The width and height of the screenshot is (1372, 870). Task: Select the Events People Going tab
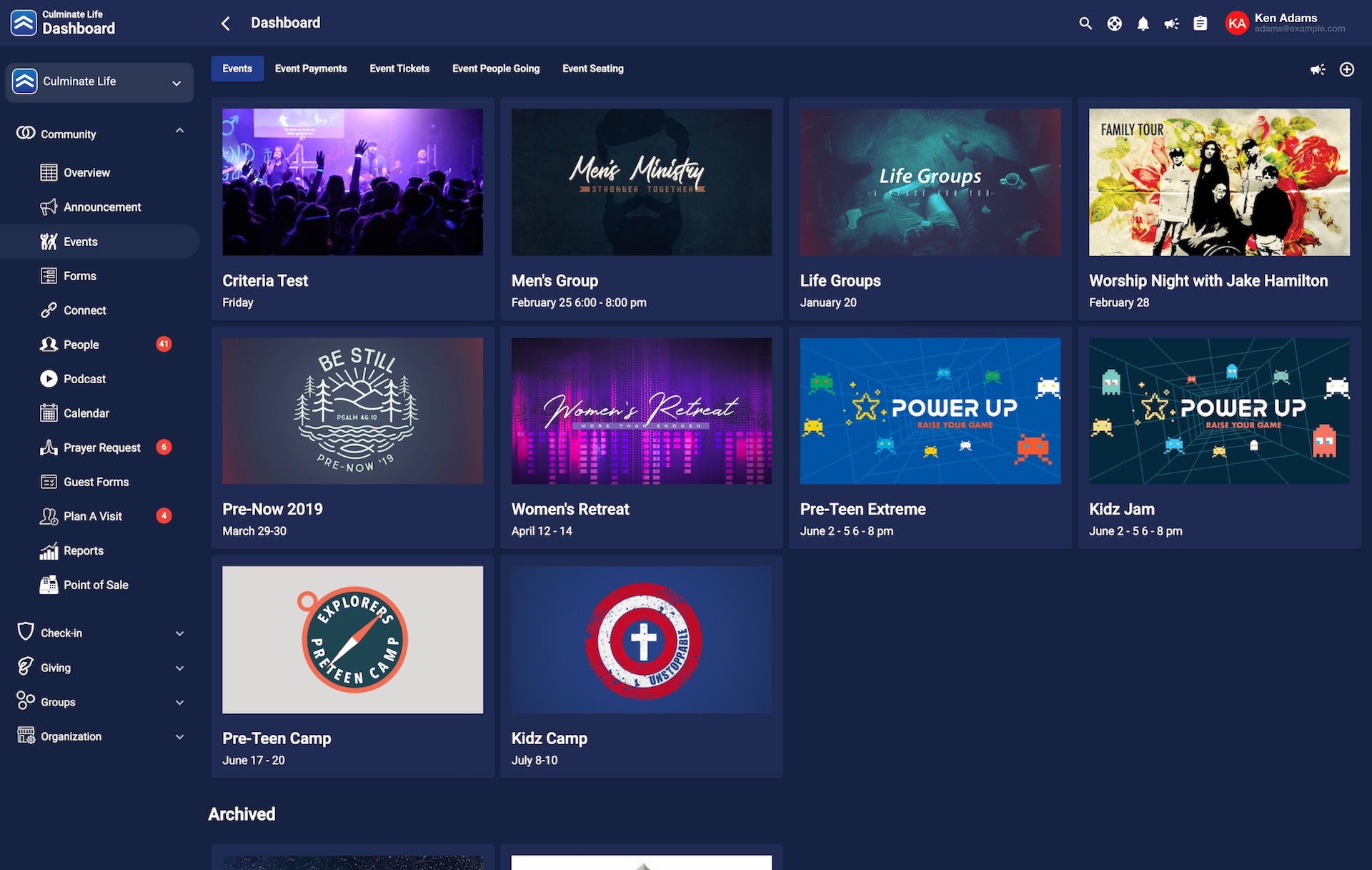click(496, 68)
